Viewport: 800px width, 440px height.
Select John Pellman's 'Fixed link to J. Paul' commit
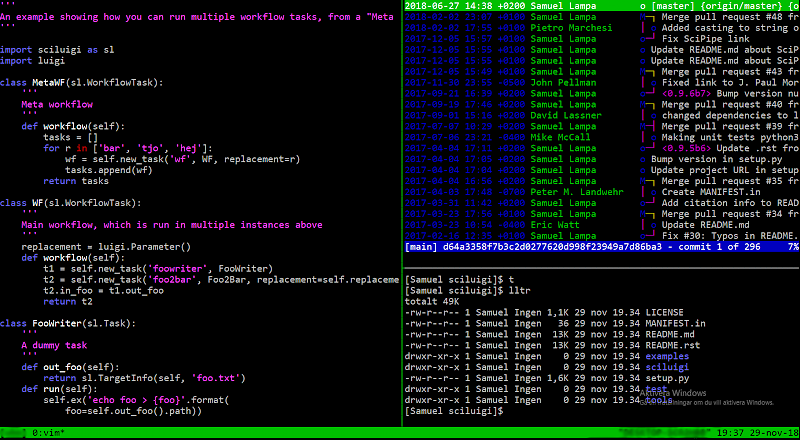pyautogui.click(x=602, y=82)
